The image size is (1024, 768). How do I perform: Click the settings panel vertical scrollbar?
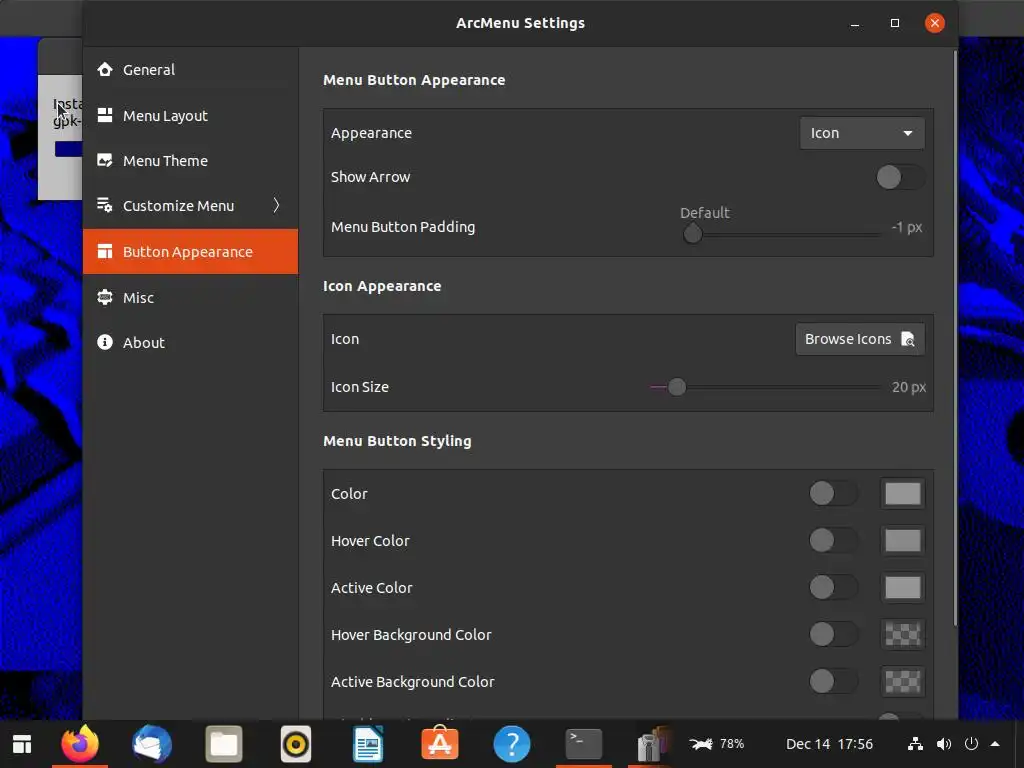coord(955,340)
